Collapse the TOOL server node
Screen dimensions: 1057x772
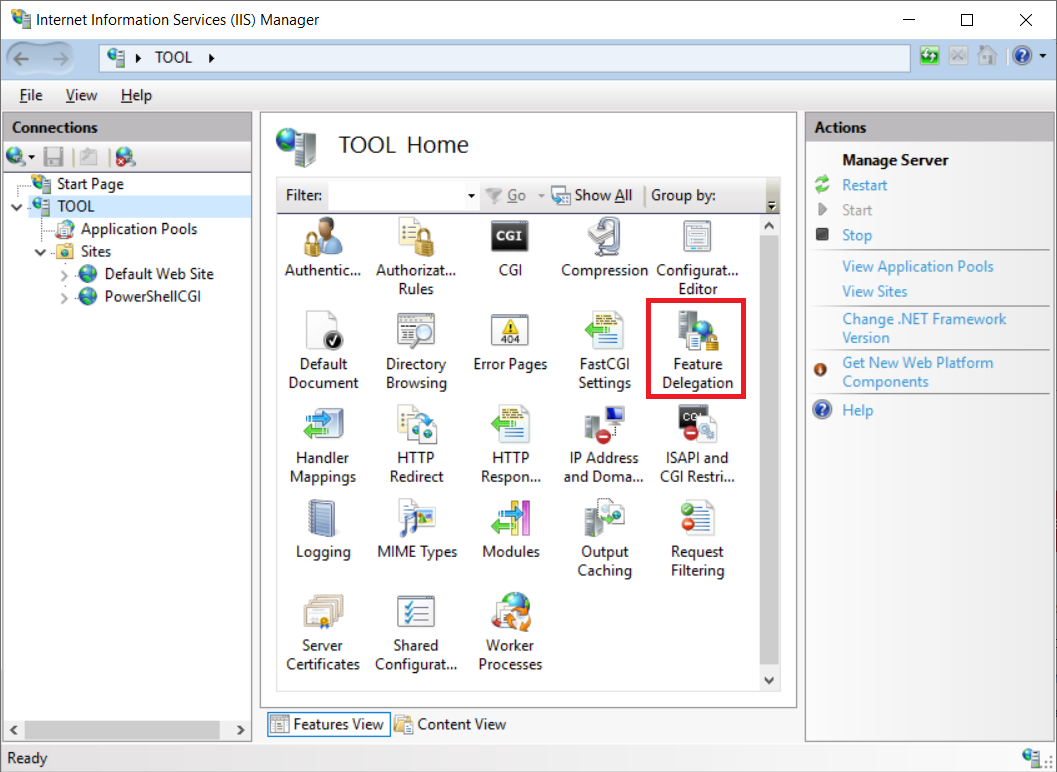pyautogui.click(x=17, y=207)
